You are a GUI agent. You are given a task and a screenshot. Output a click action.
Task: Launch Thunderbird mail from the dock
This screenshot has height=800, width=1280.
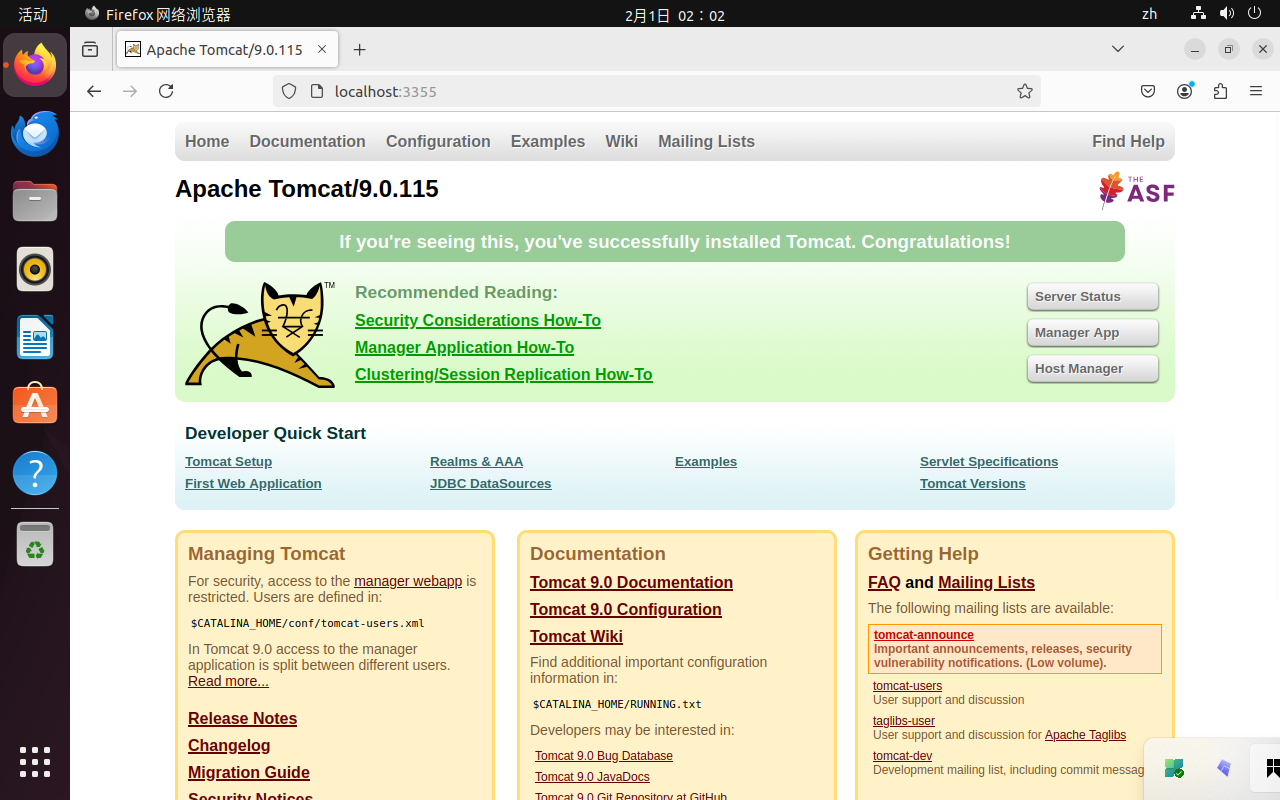click(x=35, y=133)
